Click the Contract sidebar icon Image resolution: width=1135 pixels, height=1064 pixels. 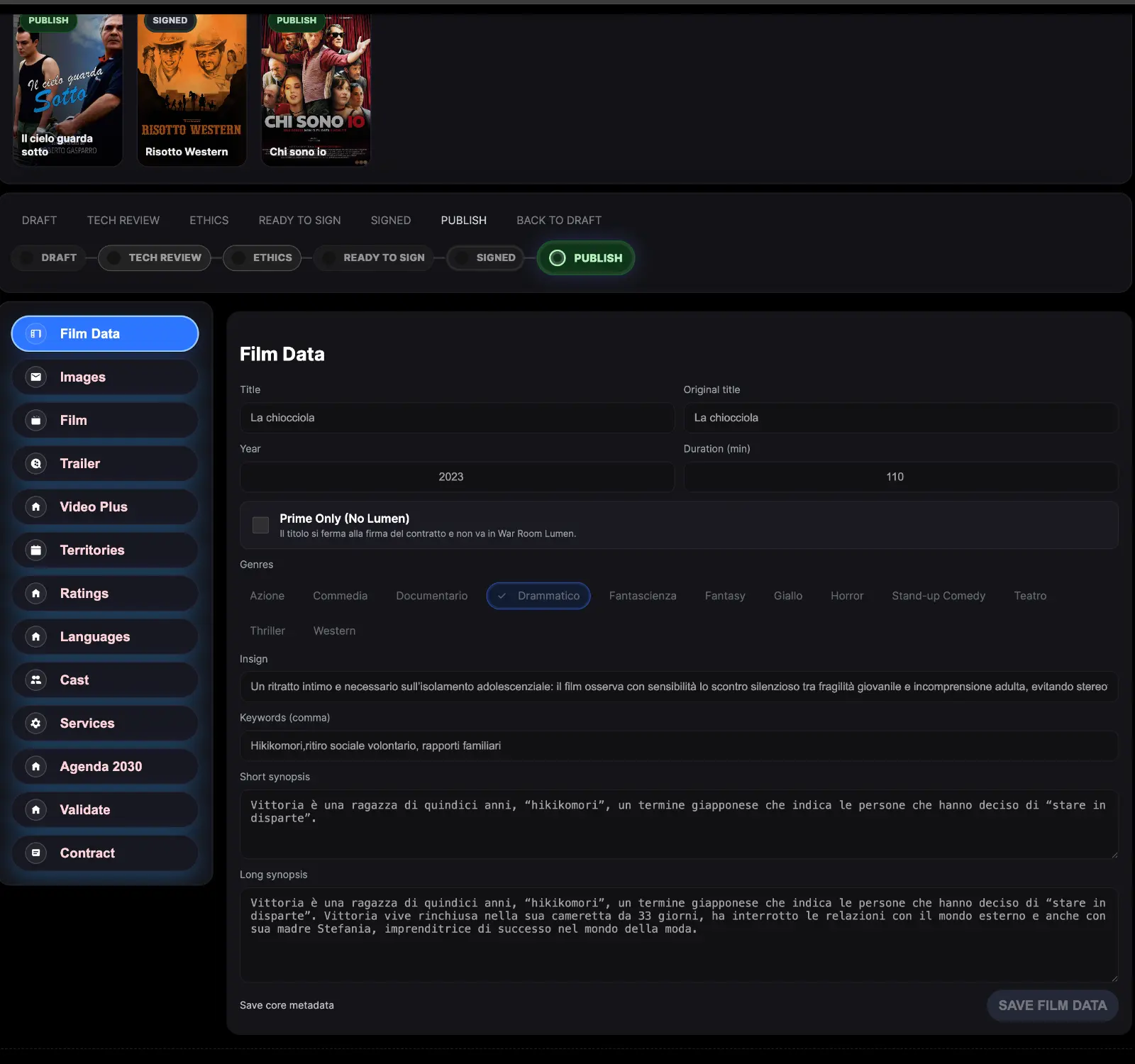36,853
